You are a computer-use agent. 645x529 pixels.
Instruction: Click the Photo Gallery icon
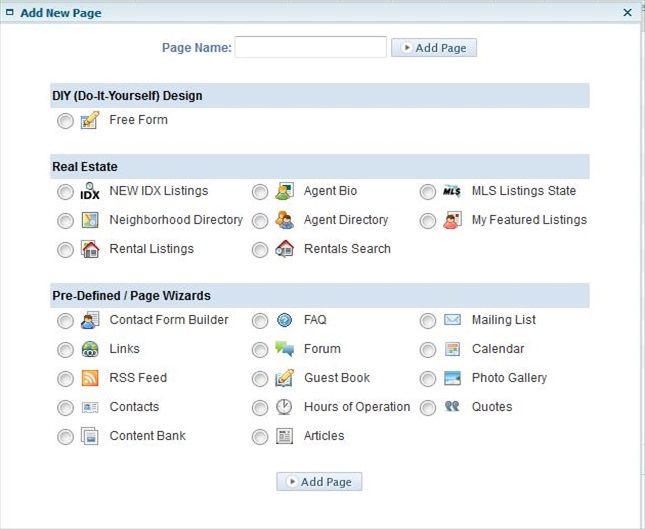pos(452,379)
